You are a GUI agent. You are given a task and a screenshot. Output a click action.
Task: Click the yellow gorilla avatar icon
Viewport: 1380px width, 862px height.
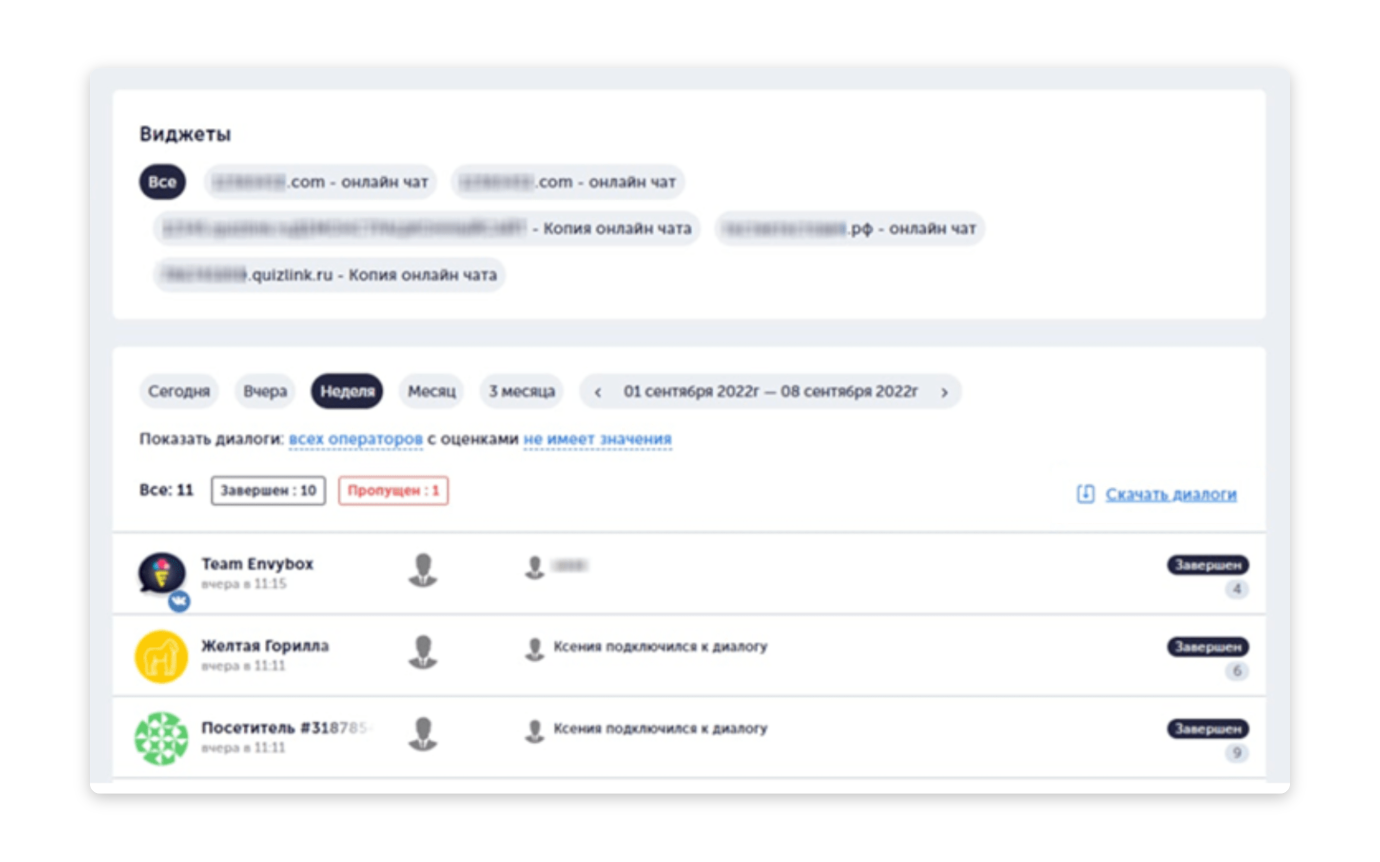161,656
